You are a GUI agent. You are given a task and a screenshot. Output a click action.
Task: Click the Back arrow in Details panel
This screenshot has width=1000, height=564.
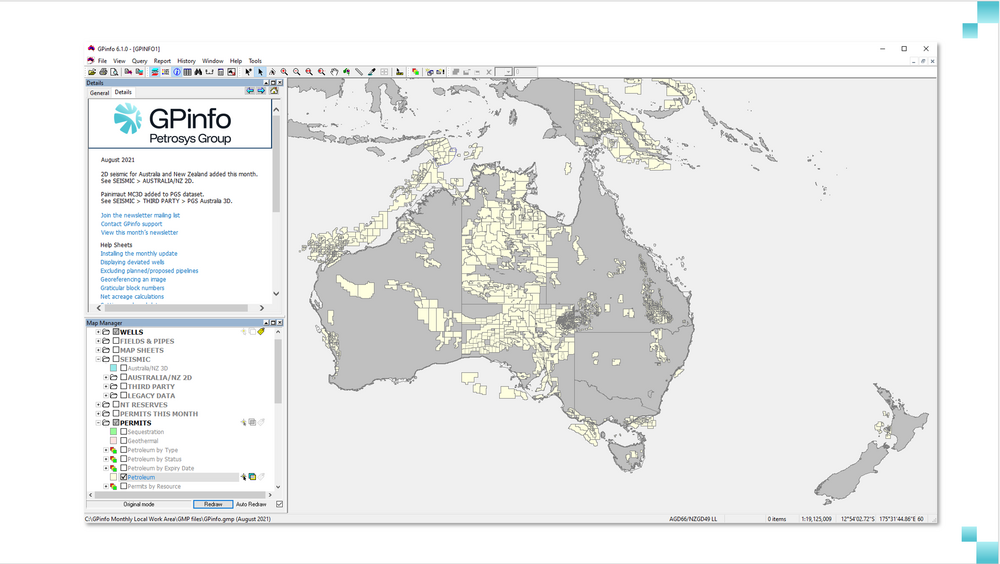coord(250,91)
